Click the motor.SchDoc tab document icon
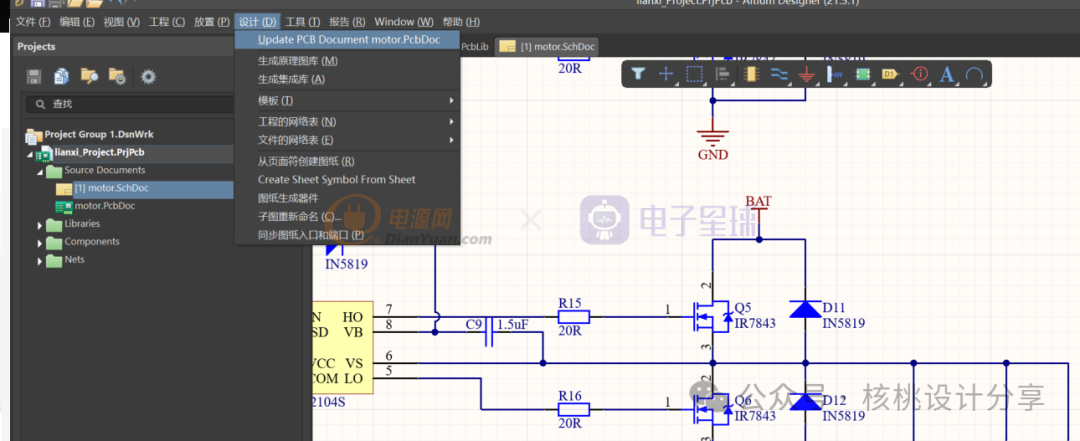1080x441 pixels. point(508,47)
